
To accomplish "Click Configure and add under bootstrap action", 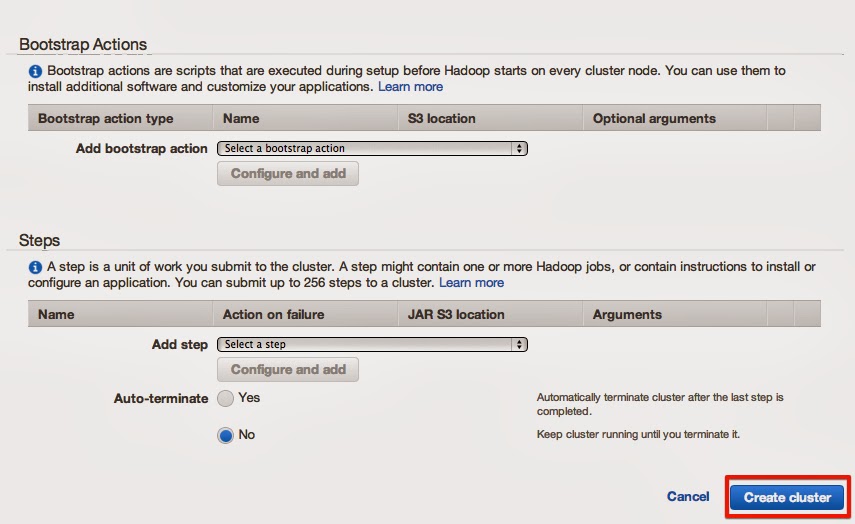I will 288,173.
